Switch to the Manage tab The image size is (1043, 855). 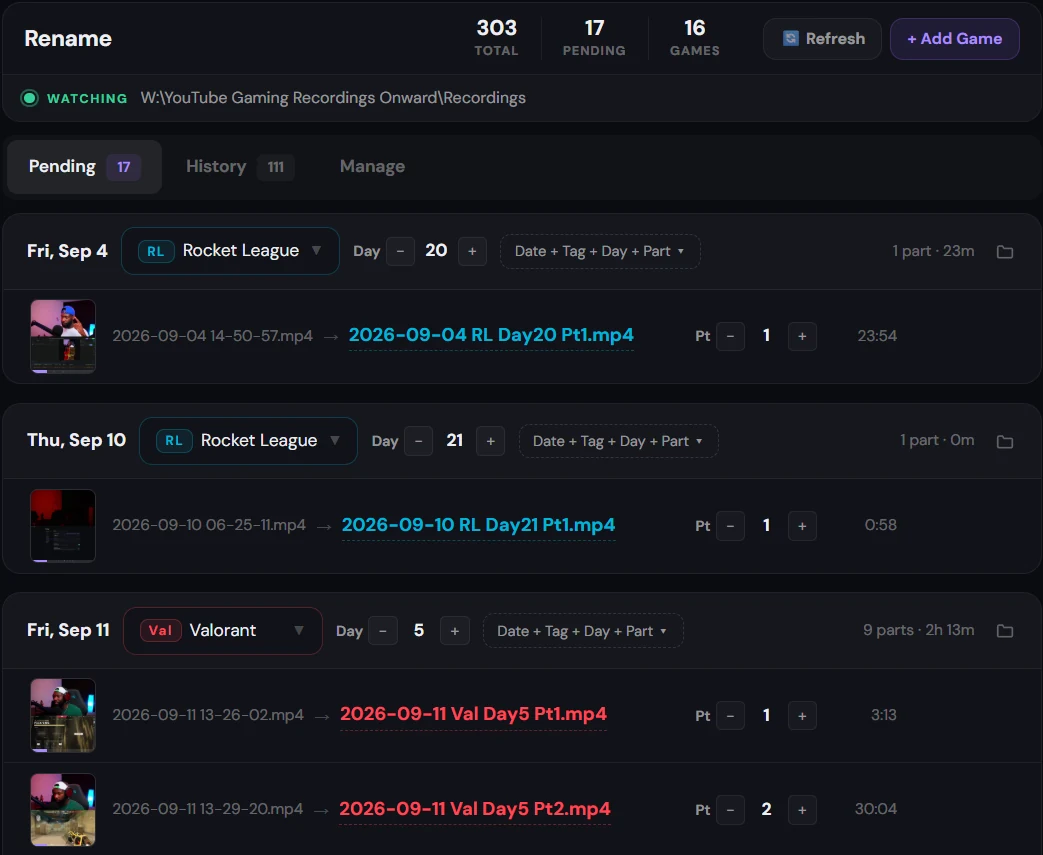click(372, 166)
